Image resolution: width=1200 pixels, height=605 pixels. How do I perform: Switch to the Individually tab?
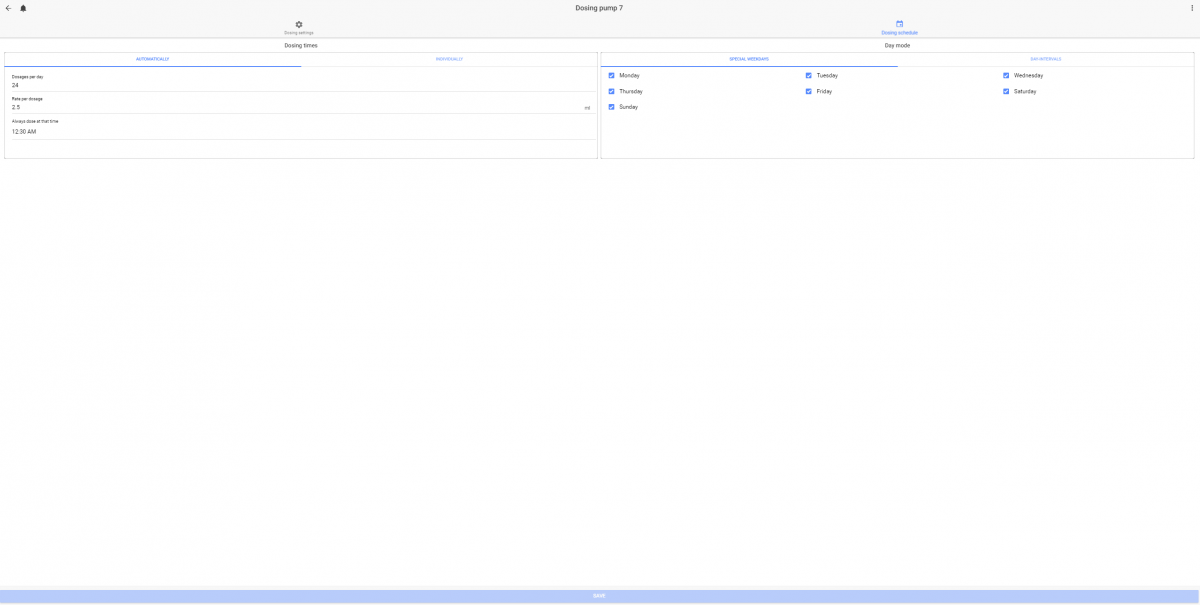(449, 59)
